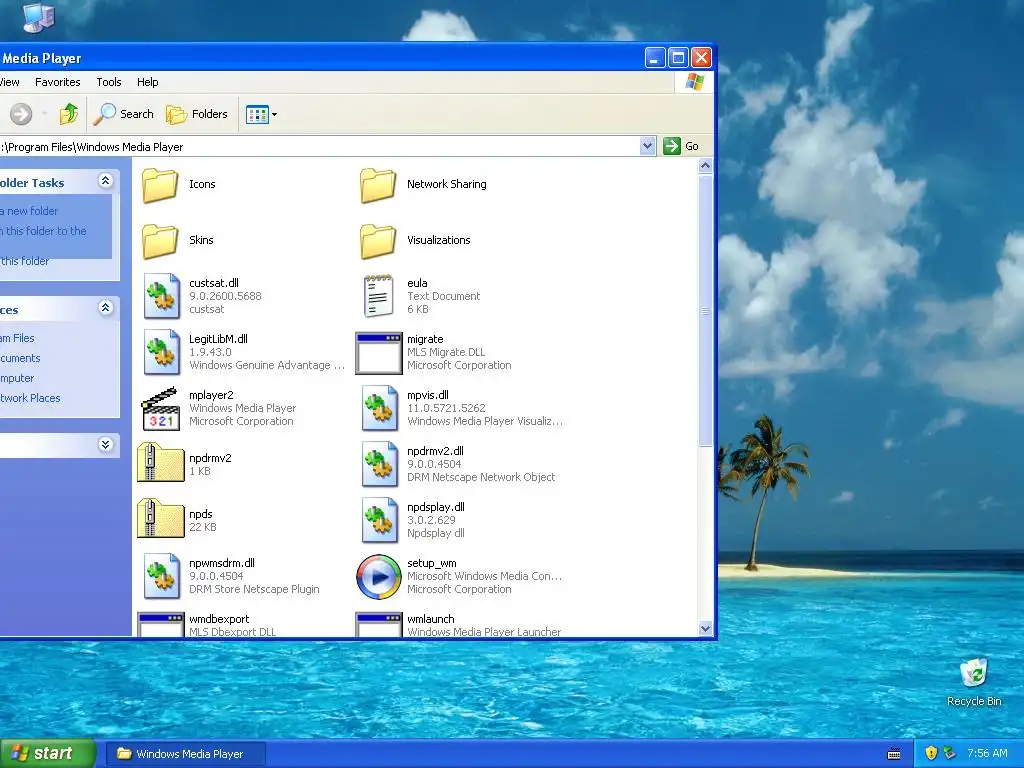Viewport: 1024px width, 768px height.
Task: Open the Tools menu
Action: [109, 82]
